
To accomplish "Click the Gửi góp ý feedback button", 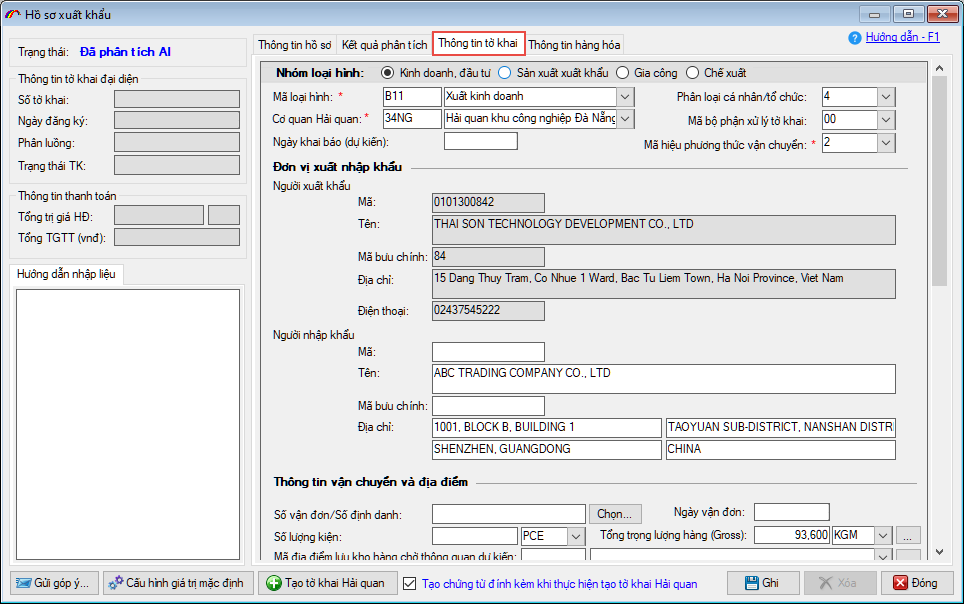I will [53, 583].
